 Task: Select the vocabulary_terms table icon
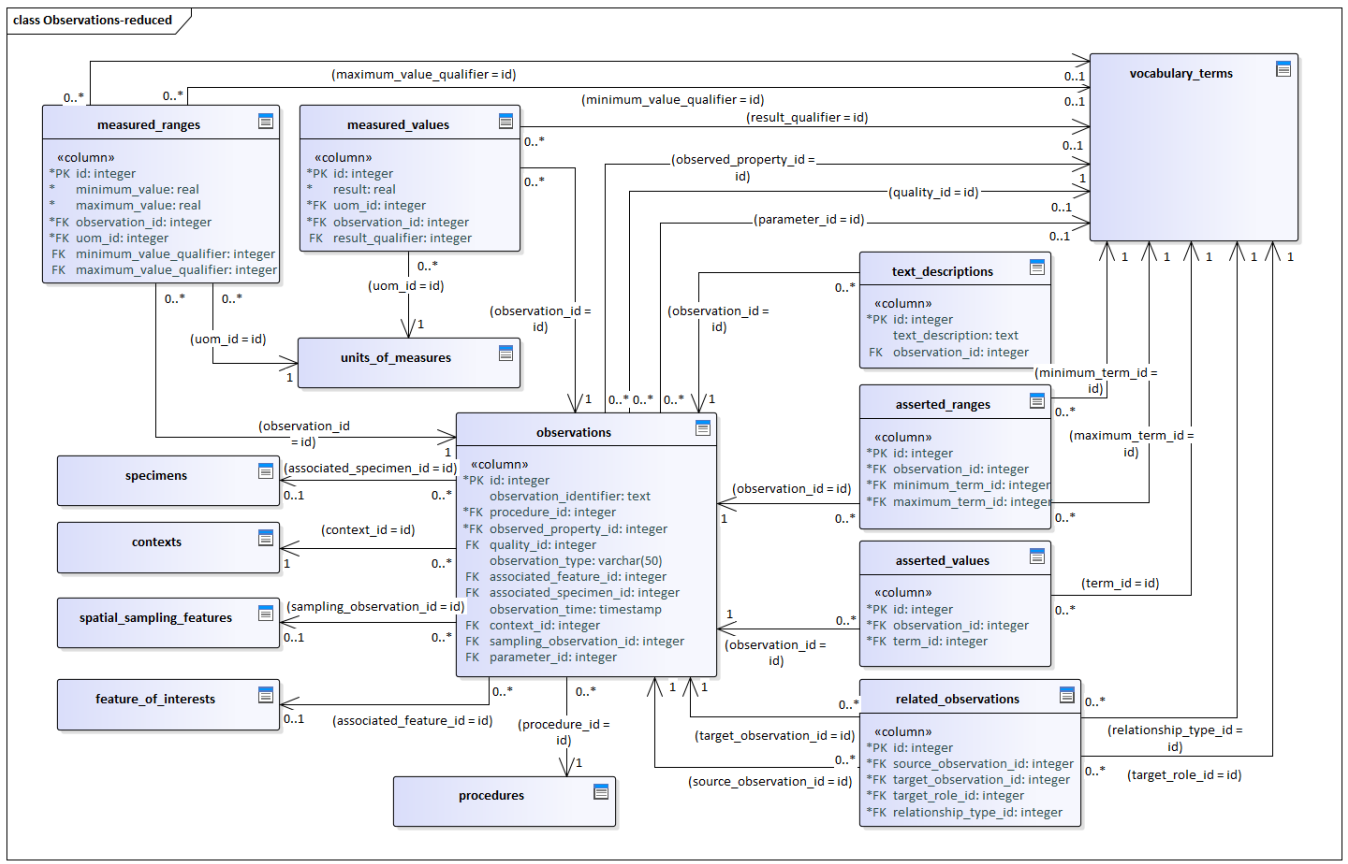pos(1284,69)
